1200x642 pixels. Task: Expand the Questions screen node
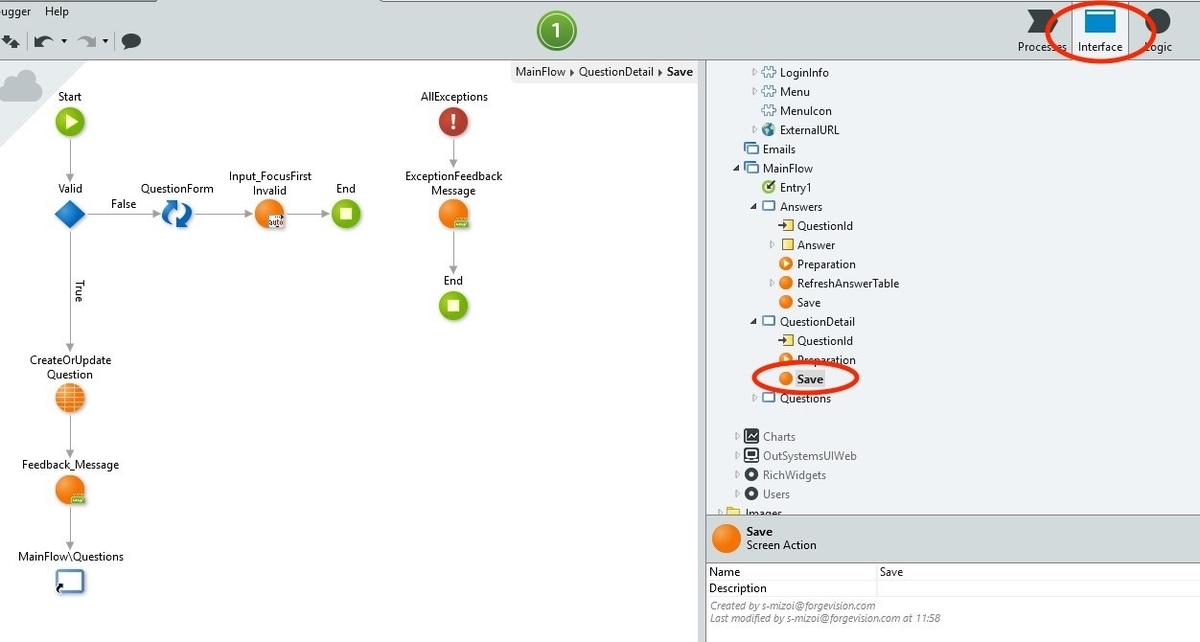coord(755,398)
